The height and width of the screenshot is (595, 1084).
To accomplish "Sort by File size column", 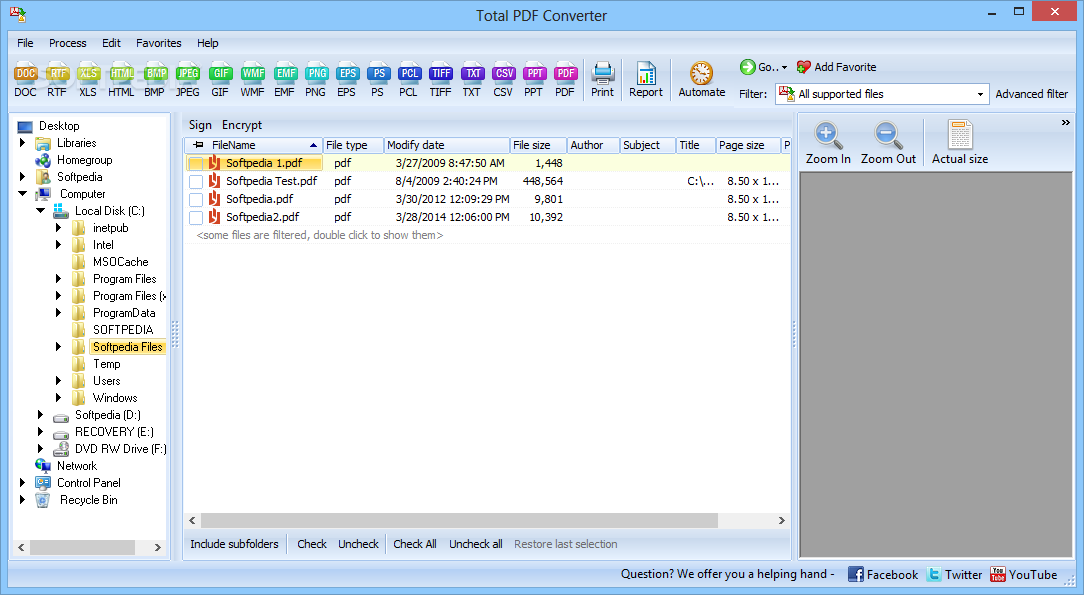I will 538,145.
